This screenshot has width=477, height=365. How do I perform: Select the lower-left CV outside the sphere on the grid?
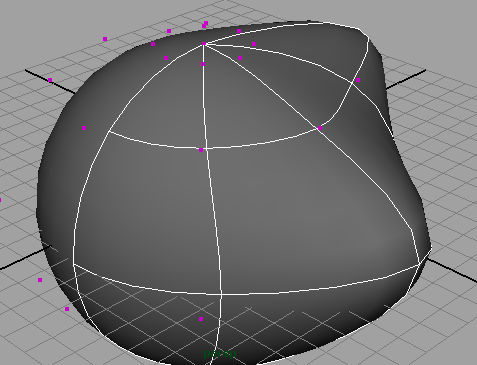tap(40, 280)
